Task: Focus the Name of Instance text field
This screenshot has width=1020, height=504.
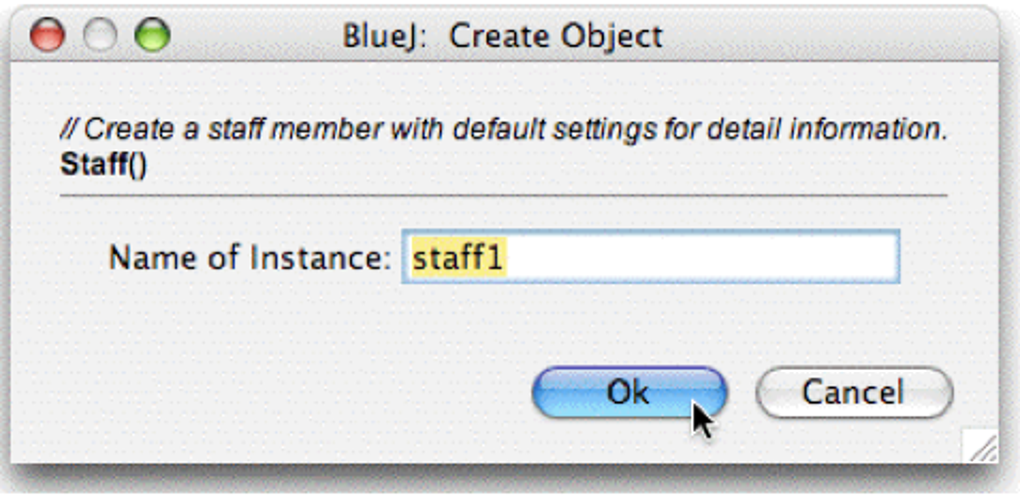Action: pos(651,258)
